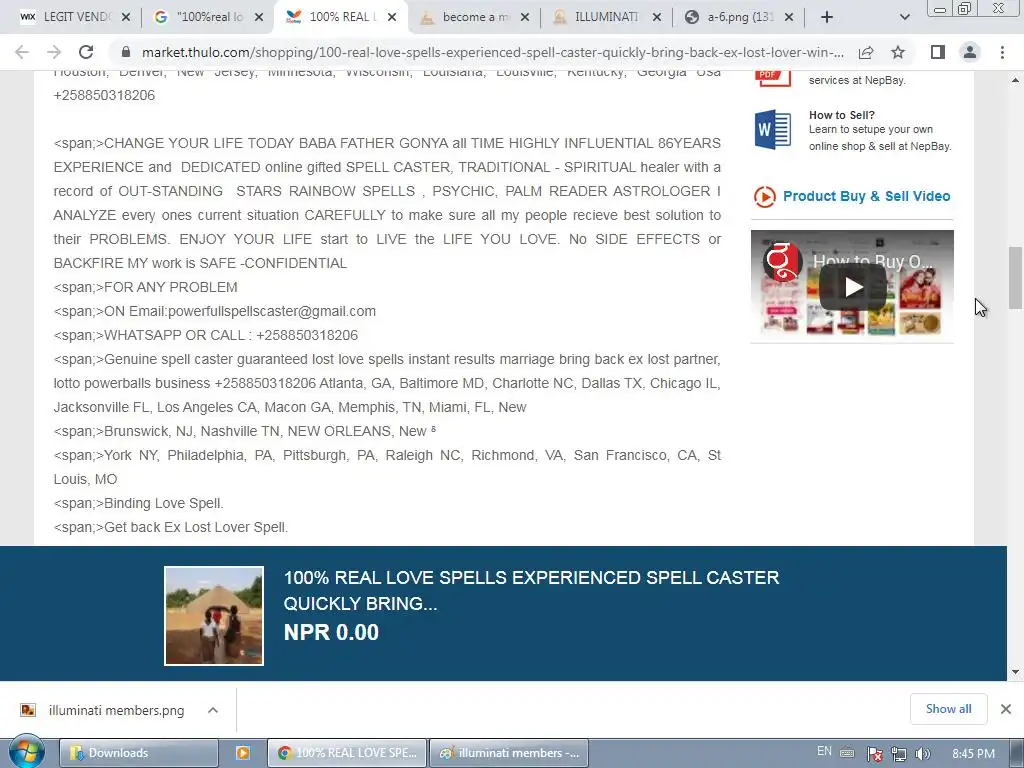Open the Chrome three-dot menu

(x=1002, y=52)
